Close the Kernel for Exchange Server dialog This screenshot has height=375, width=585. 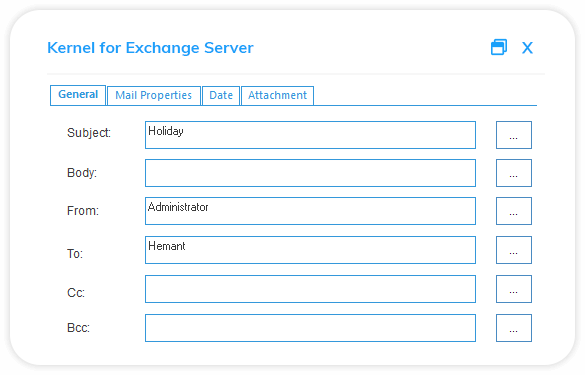(x=527, y=48)
